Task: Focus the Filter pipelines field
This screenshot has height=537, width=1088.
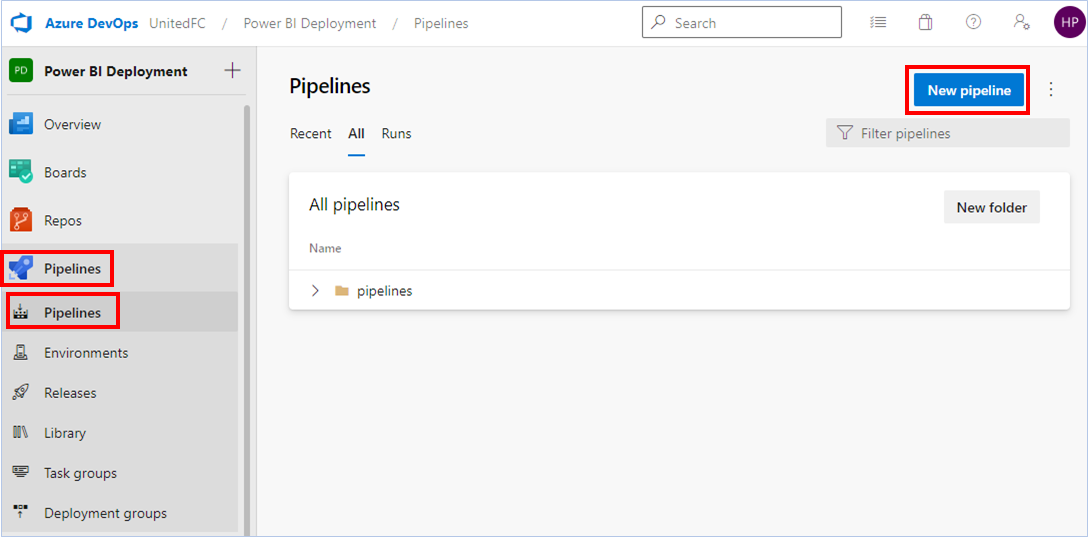Action: coord(947,133)
